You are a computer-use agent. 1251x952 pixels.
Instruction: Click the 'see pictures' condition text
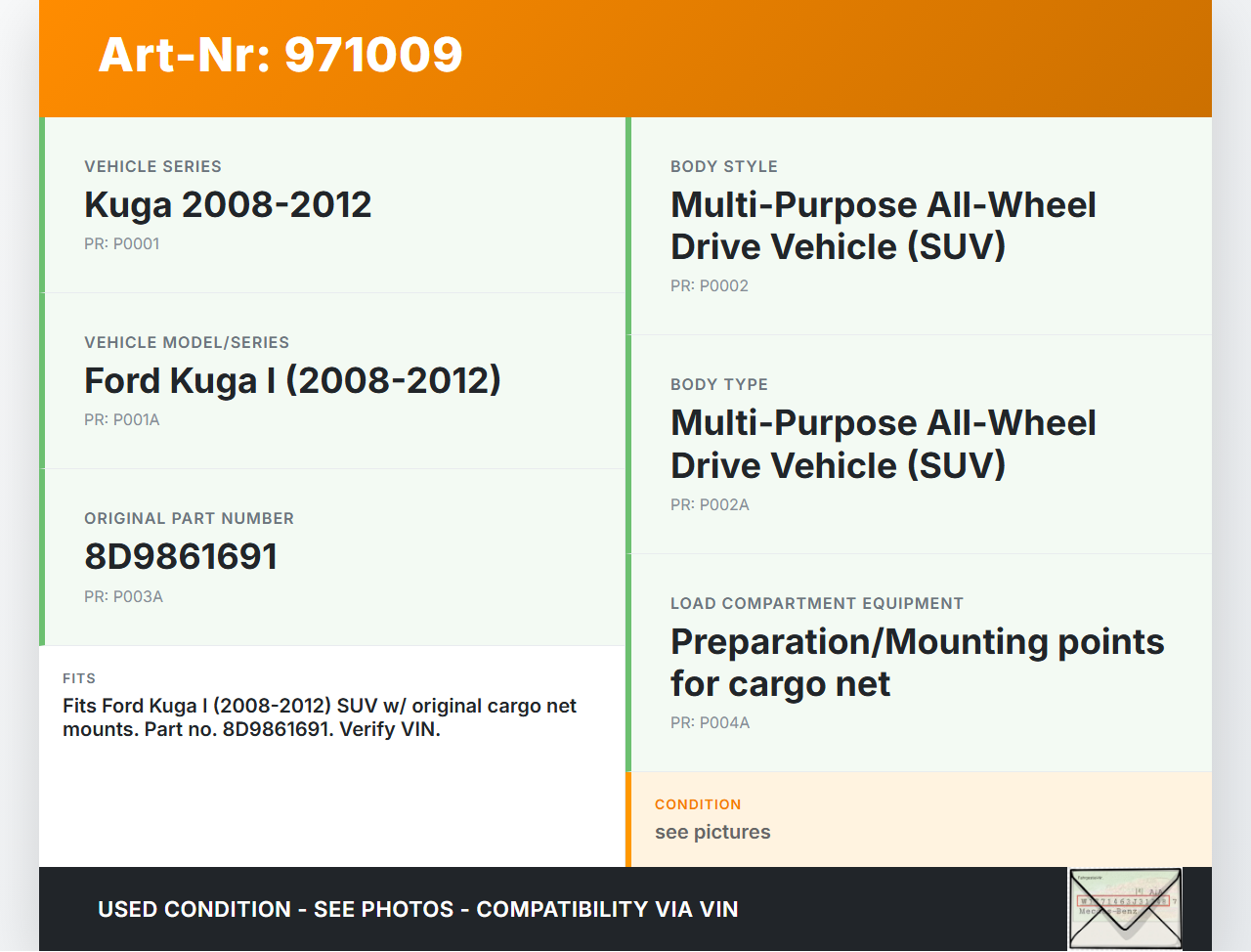(x=712, y=833)
